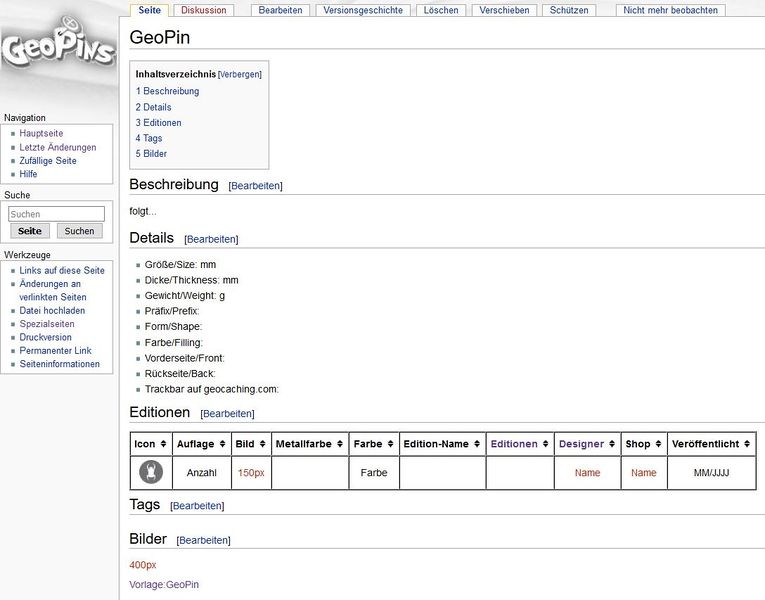765x600 pixels.
Task: Edit the Details section
Action: click(211, 240)
